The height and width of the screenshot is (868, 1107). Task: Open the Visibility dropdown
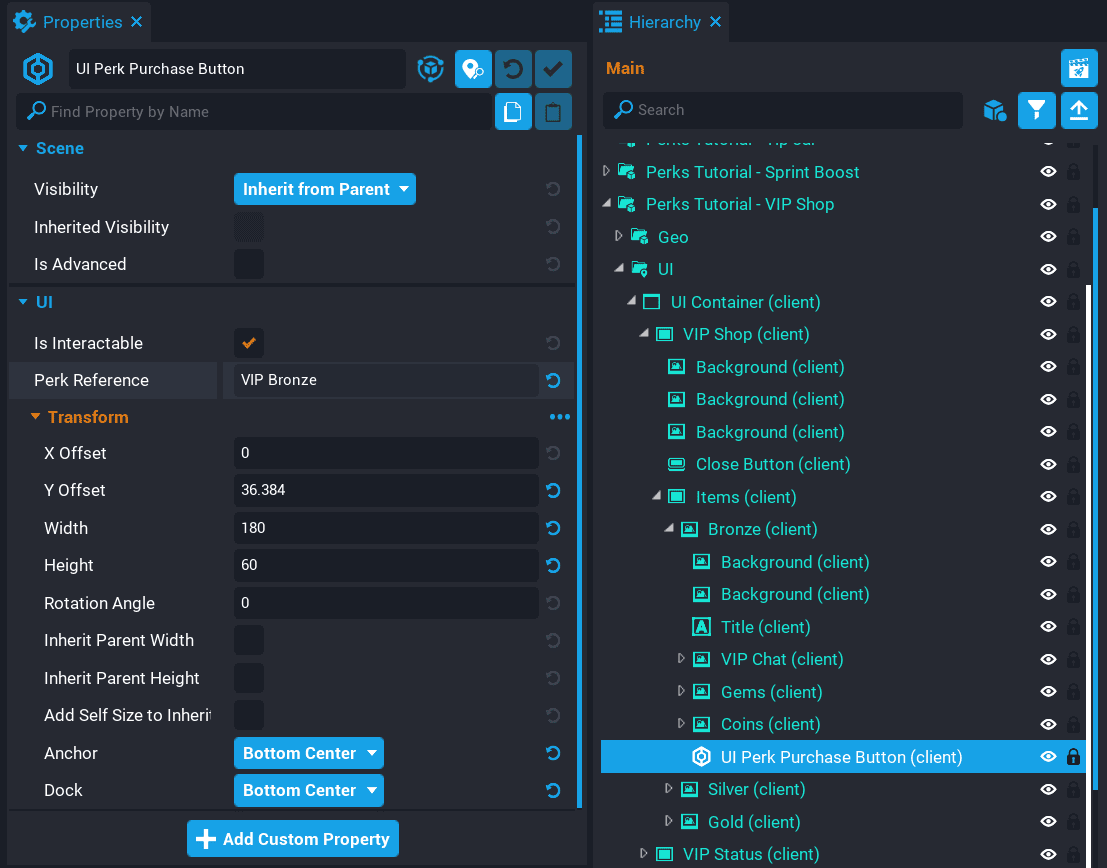(325, 189)
